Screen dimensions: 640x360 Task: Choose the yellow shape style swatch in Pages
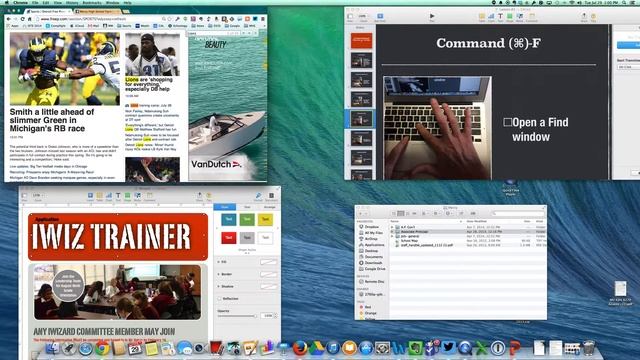pos(265,220)
